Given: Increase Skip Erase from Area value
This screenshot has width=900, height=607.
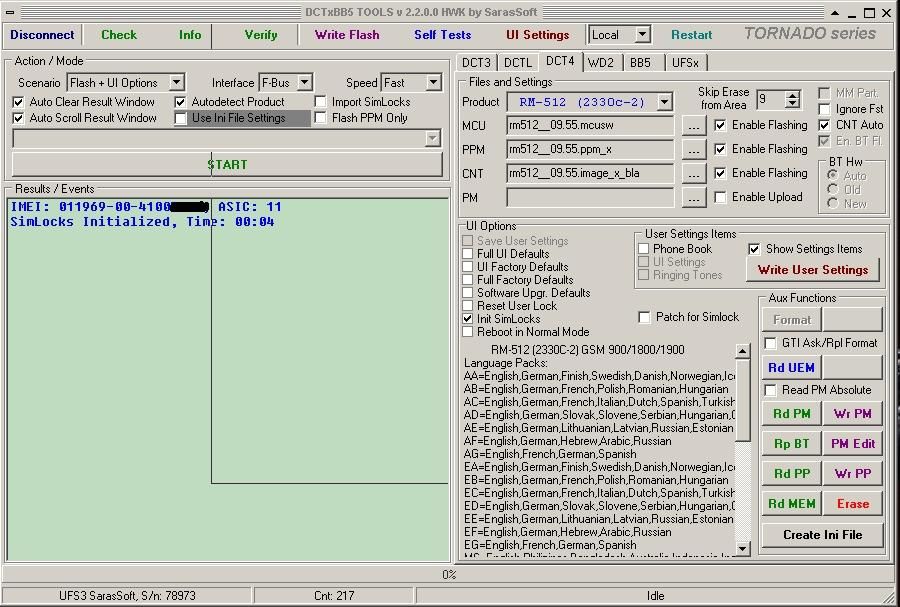Looking at the screenshot, I should [x=793, y=95].
